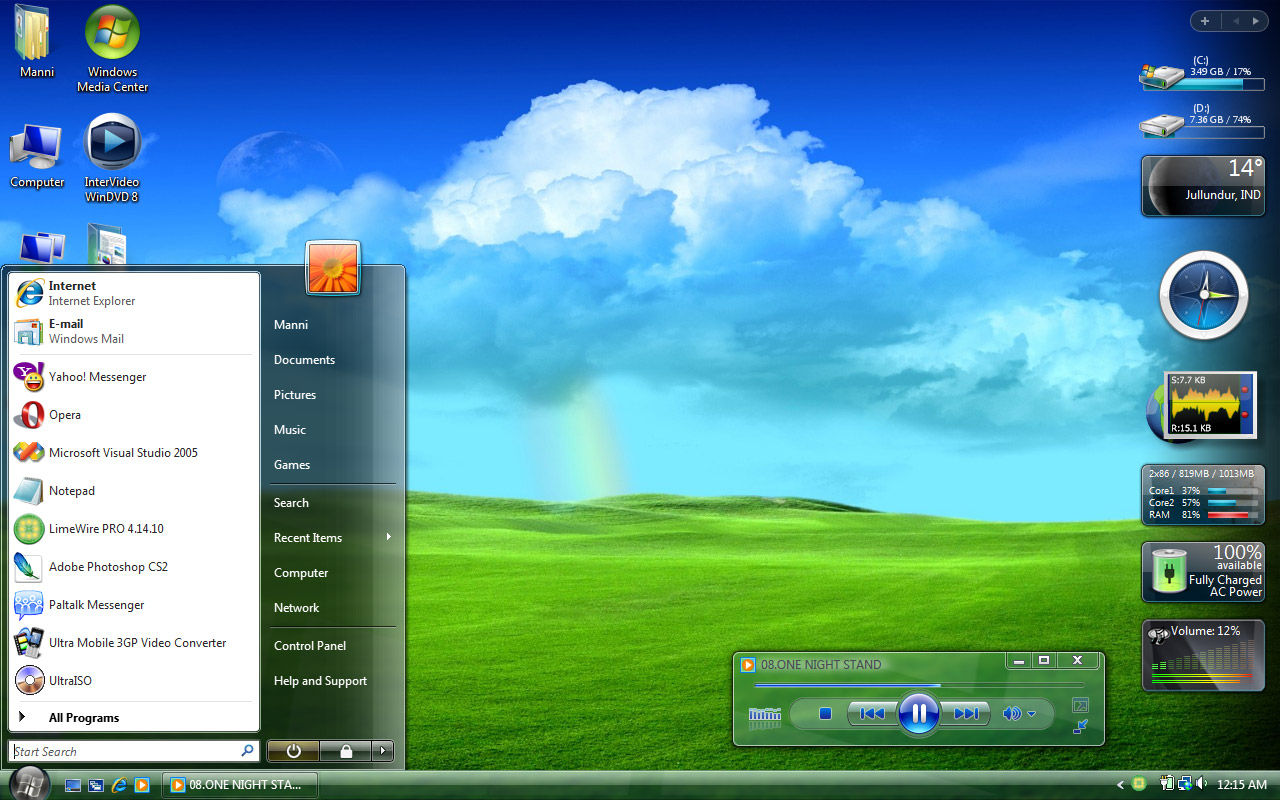Show hidden tray icons chevron
The height and width of the screenshot is (800, 1280).
point(1120,784)
